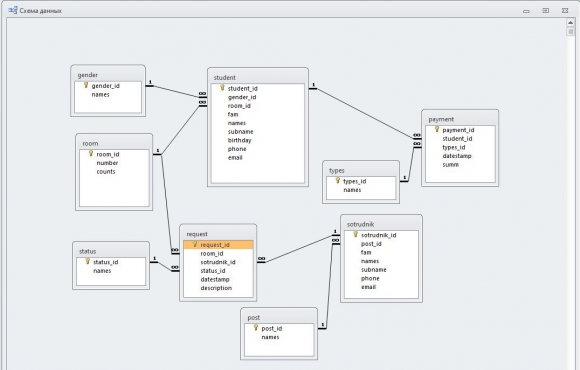Minimize the Схема данных window

tap(526, 11)
